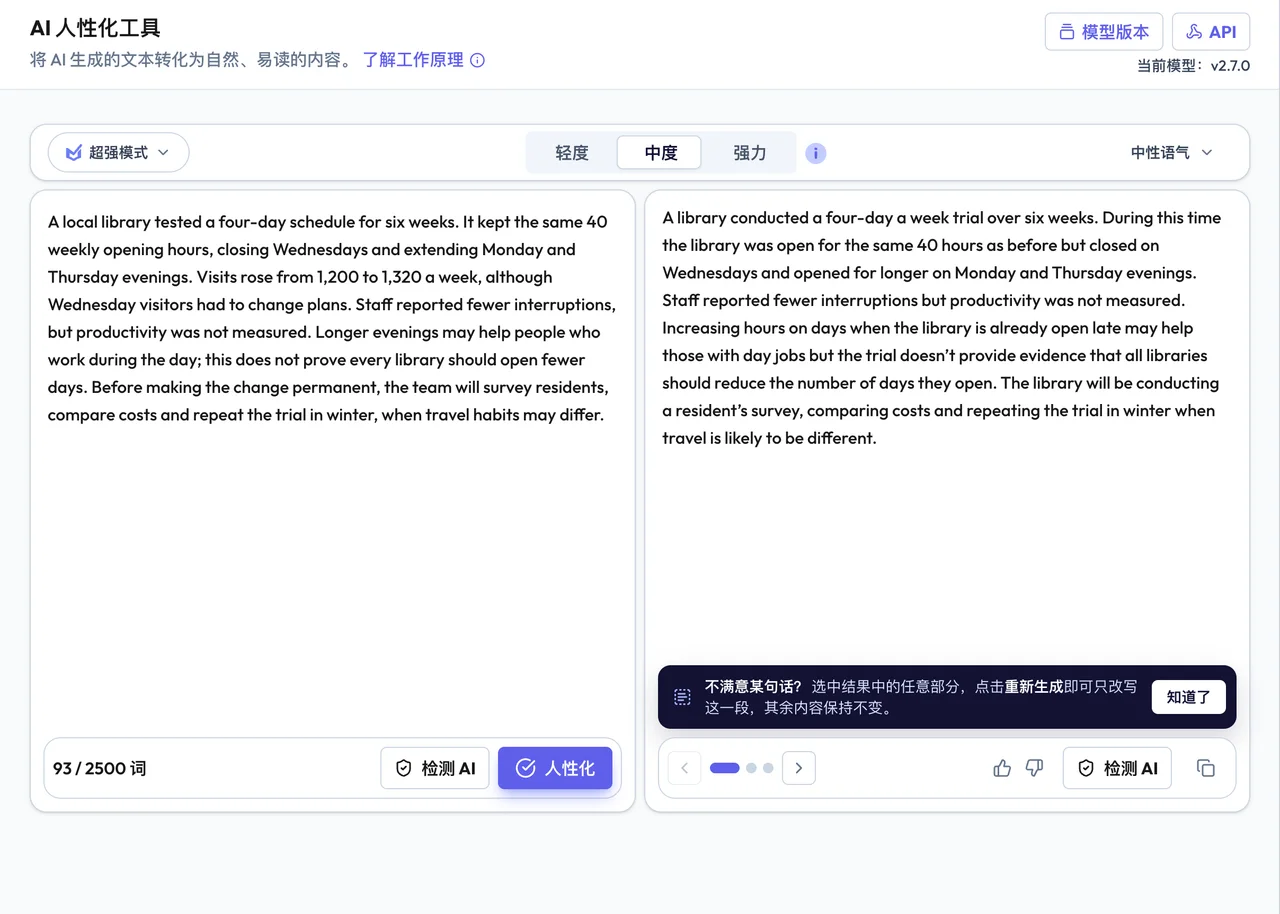Select the 轻度 strength tab
The height and width of the screenshot is (914, 1280).
[x=572, y=153]
